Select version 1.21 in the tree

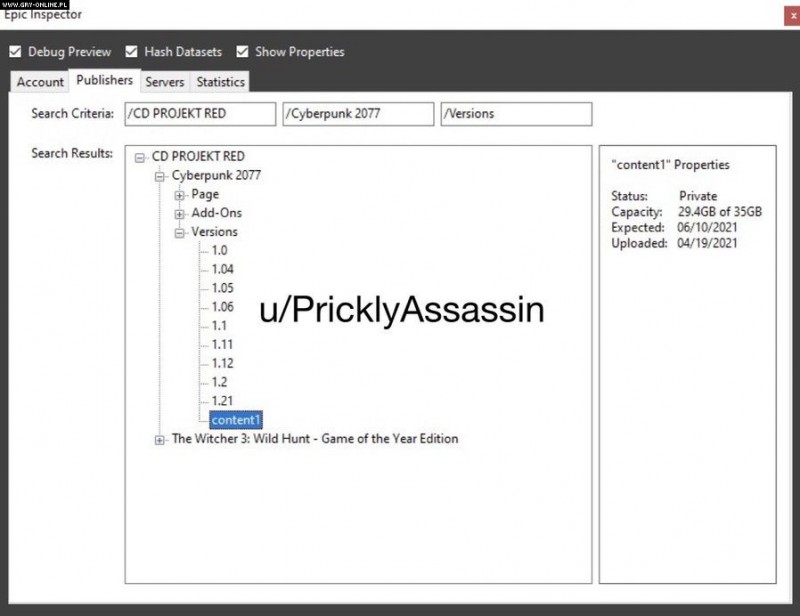222,401
